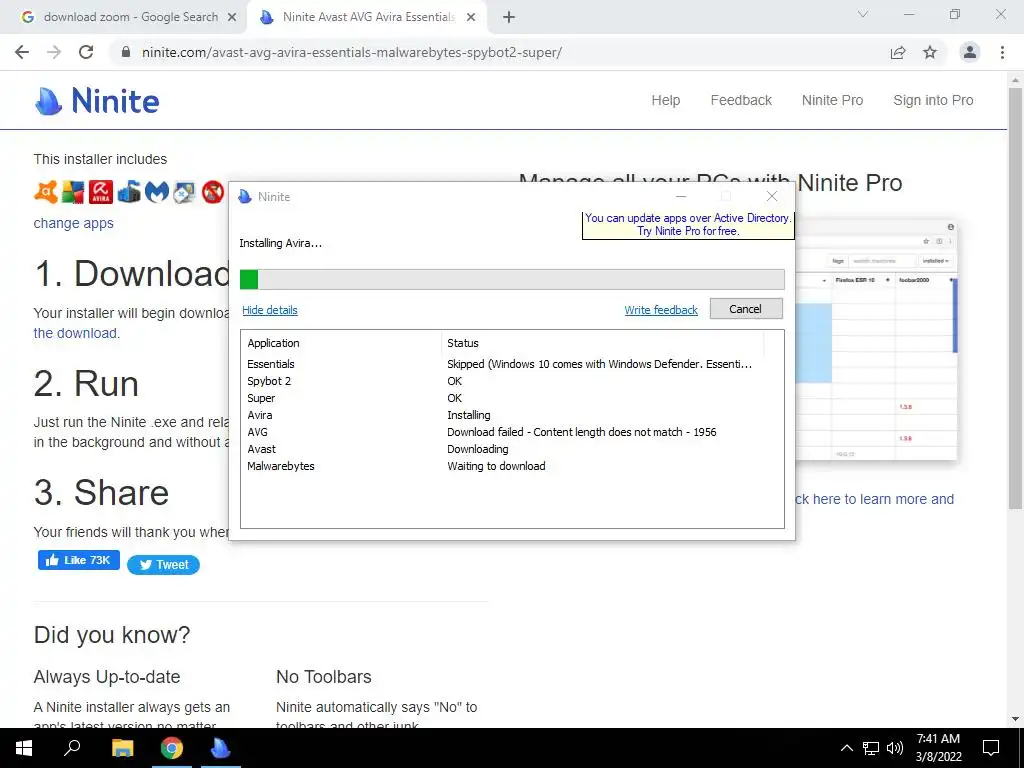This screenshot has width=1024, height=768.
Task: Click the Ninite Pro screenshot thumbnail
Action: pyautogui.click(x=876, y=340)
